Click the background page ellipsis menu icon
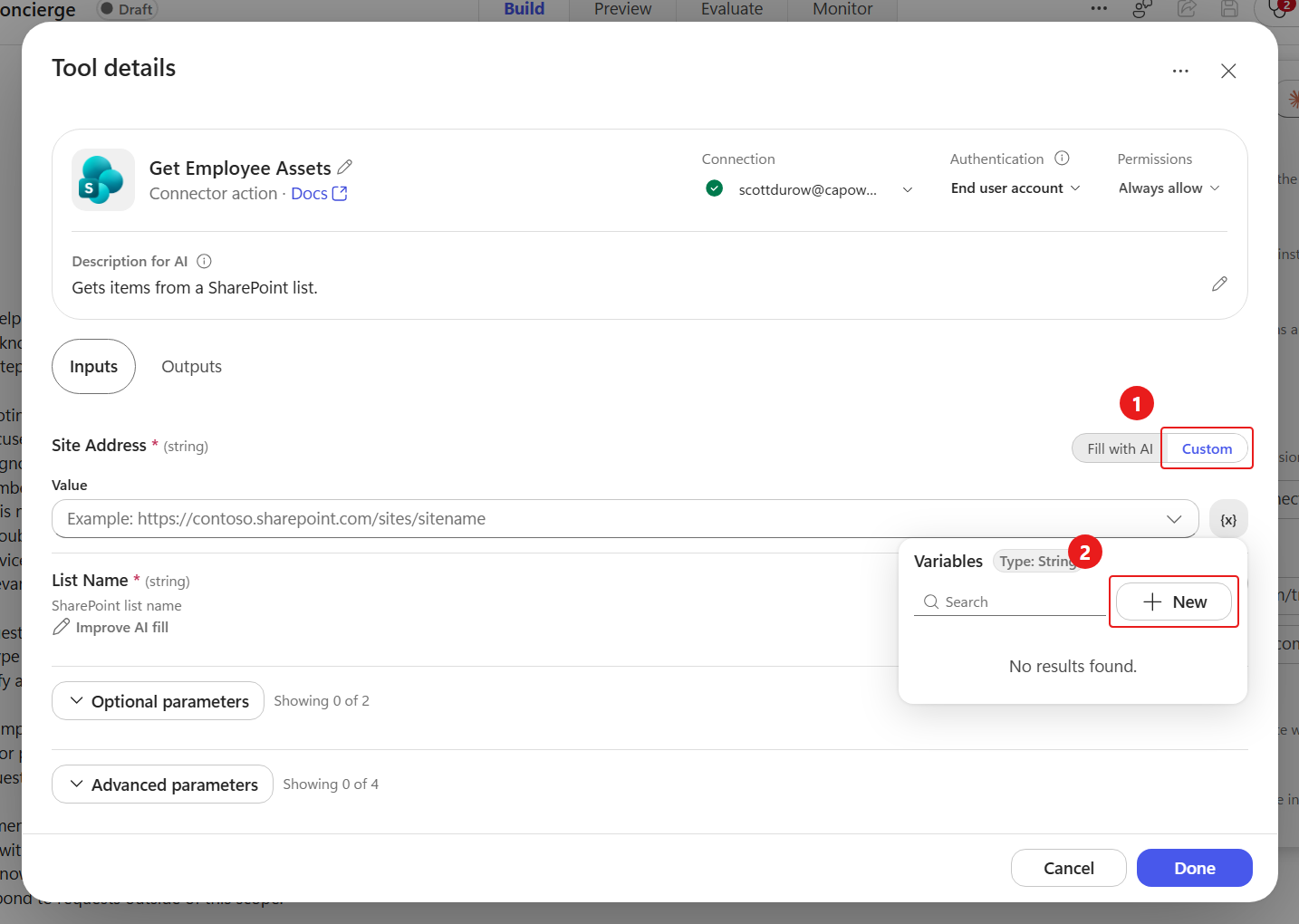 pyautogui.click(x=1099, y=9)
